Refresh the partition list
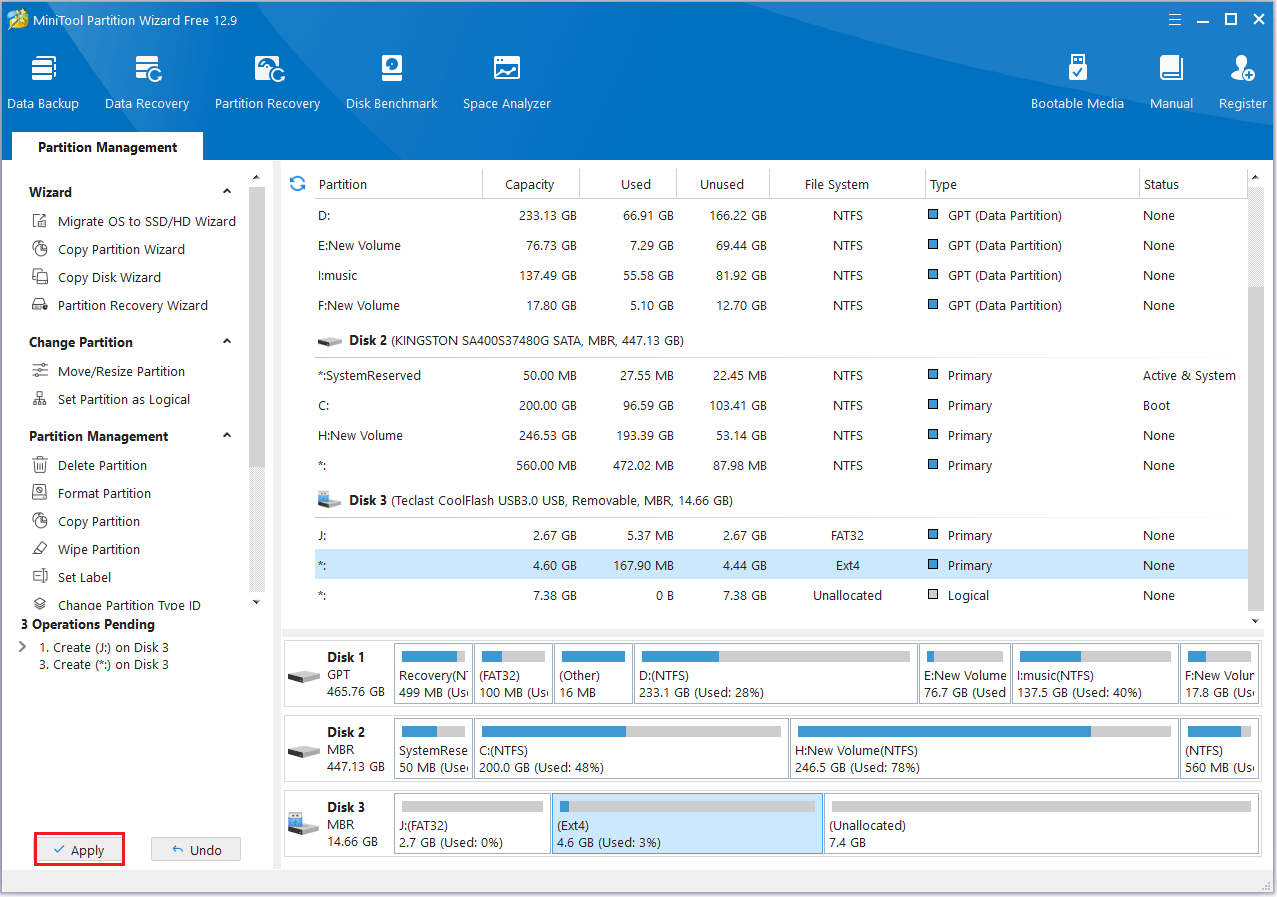 297,183
